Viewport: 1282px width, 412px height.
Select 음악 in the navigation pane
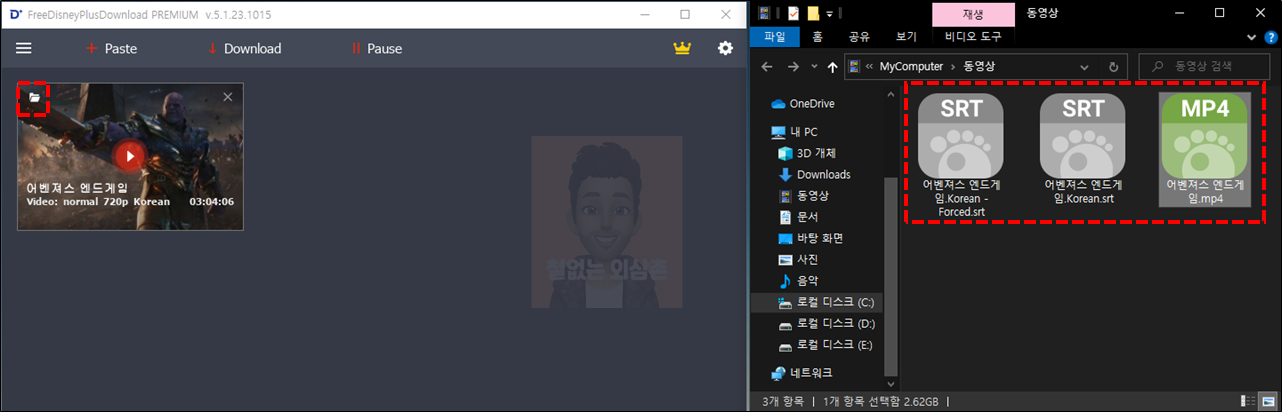pos(798,281)
